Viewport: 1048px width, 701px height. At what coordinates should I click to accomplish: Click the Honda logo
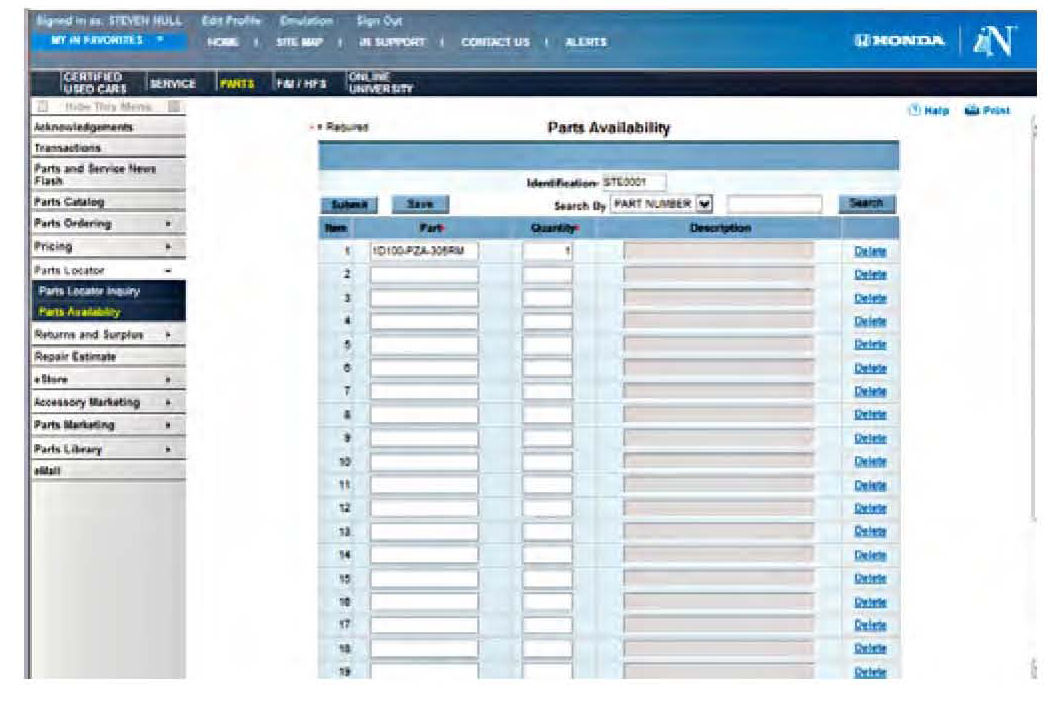point(896,41)
